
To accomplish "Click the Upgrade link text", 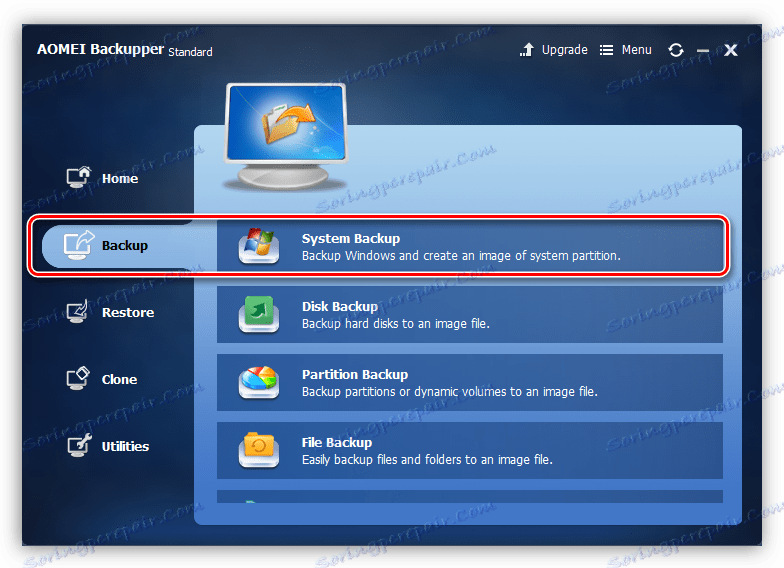I will pyautogui.click(x=564, y=50).
